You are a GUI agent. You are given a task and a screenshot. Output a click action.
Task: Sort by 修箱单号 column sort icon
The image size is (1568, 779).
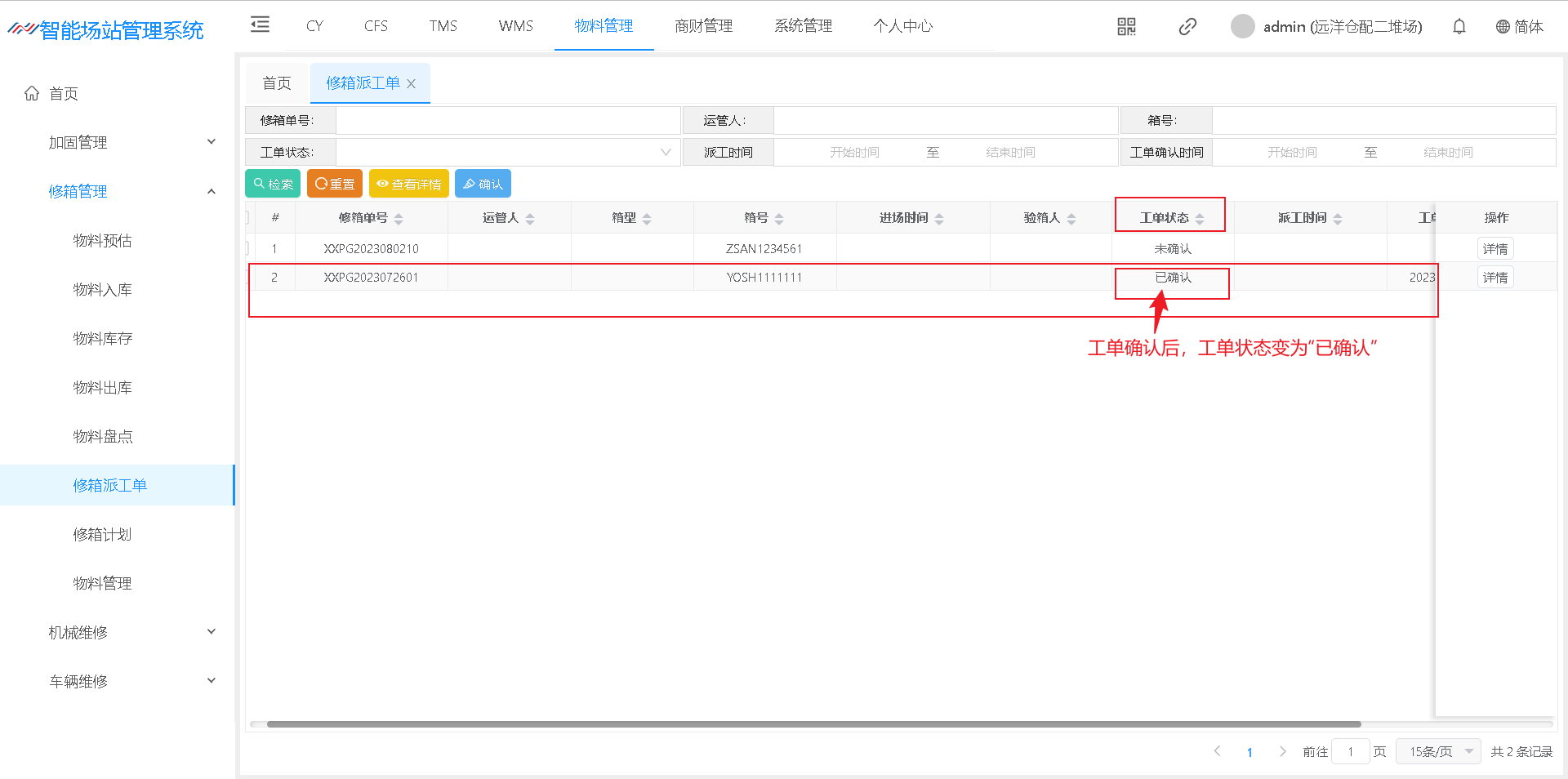click(399, 219)
